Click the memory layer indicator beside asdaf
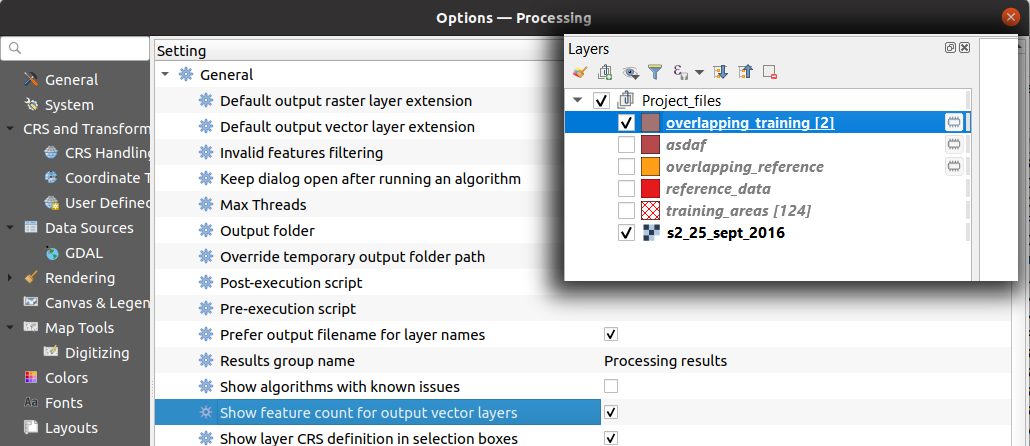The width and height of the screenshot is (1030, 446). [x=954, y=144]
